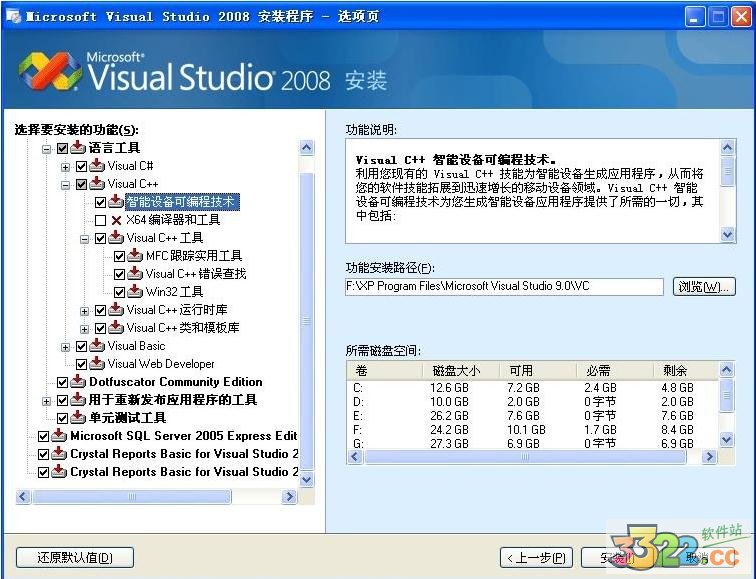
Task: Select the 智能设备可编程技术 tree item
Action: [x=181, y=202]
